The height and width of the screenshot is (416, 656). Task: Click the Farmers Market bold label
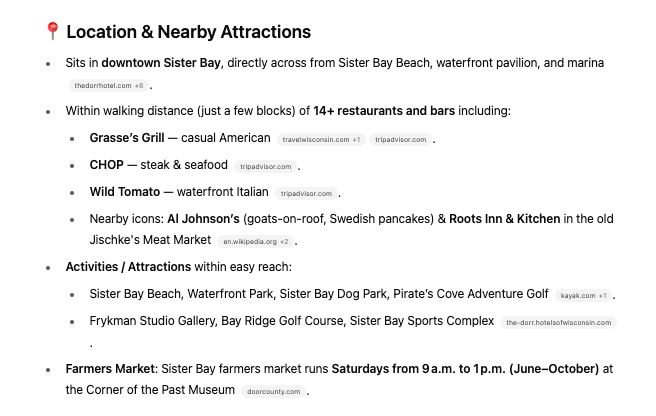point(110,369)
